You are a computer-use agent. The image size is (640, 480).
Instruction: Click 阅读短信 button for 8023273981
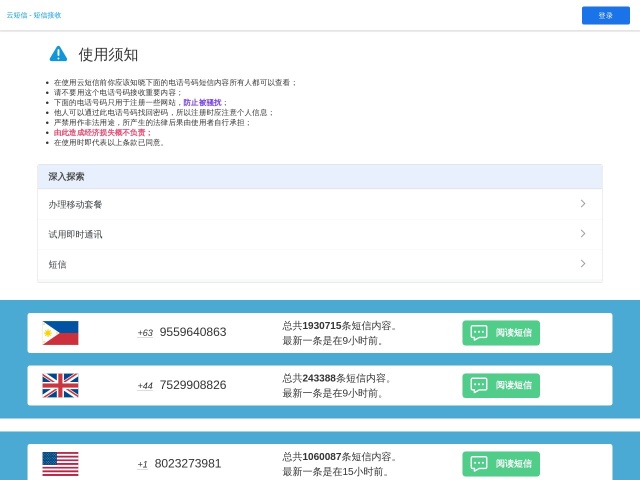click(x=501, y=464)
